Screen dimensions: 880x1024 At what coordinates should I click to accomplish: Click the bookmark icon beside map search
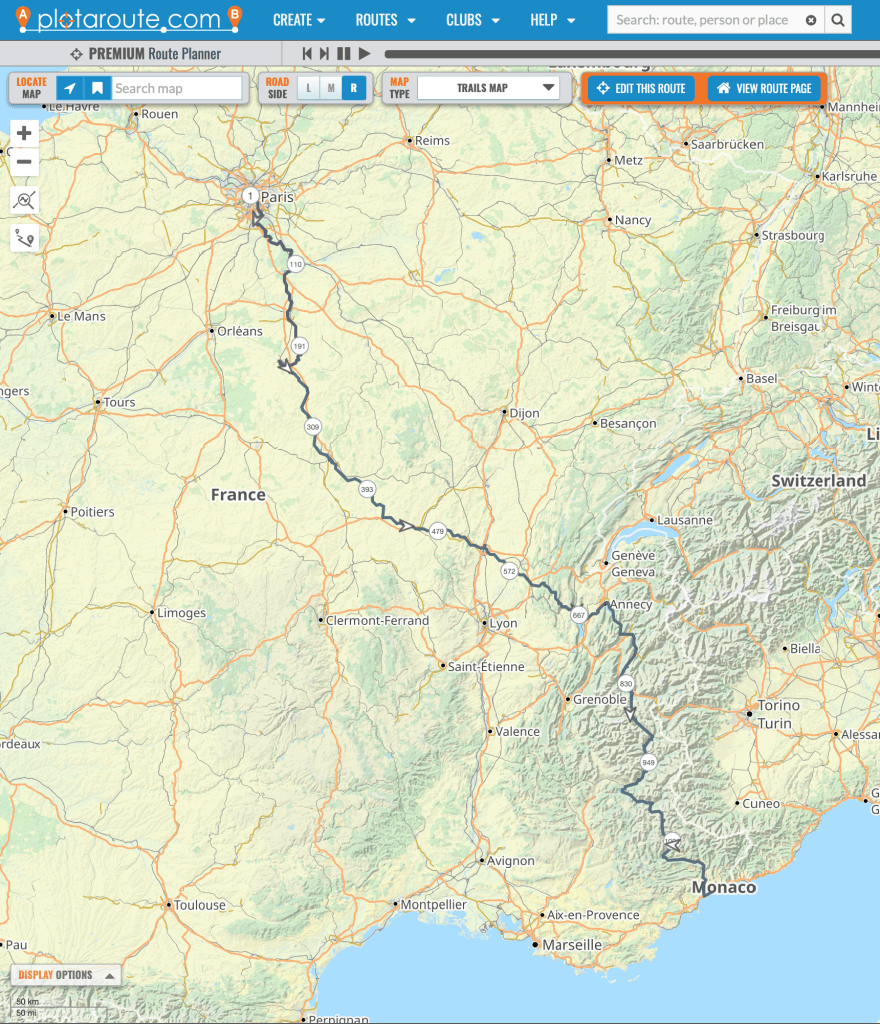point(97,88)
